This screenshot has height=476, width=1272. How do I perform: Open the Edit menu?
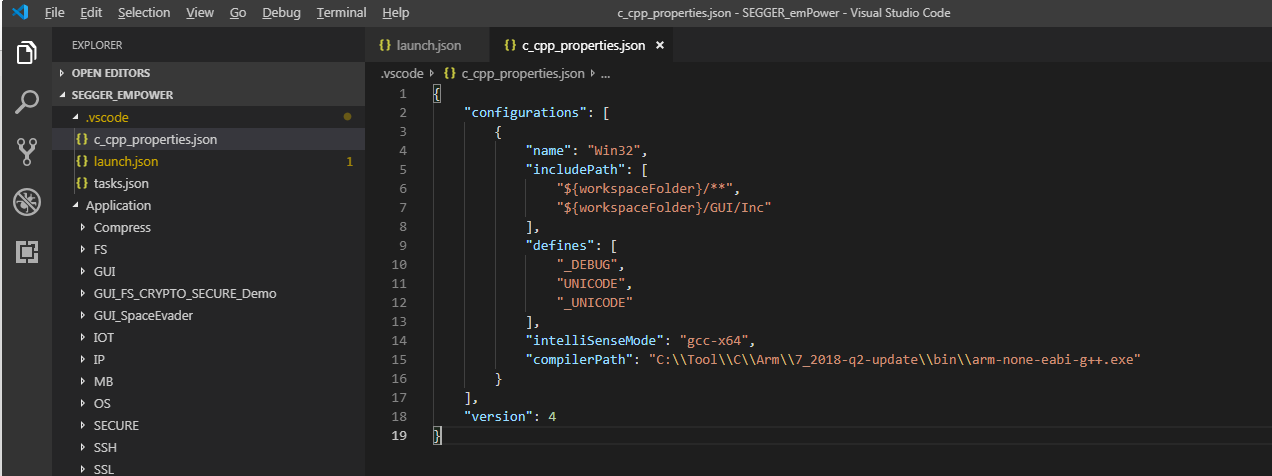(x=91, y=13)
